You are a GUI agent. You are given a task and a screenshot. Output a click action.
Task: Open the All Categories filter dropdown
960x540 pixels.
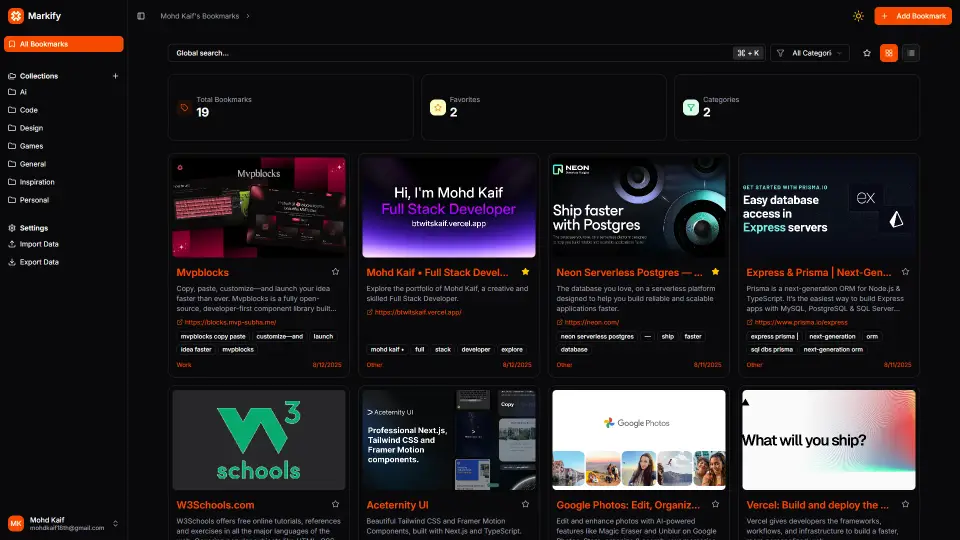pyautogui.click(x=810, y=53)
